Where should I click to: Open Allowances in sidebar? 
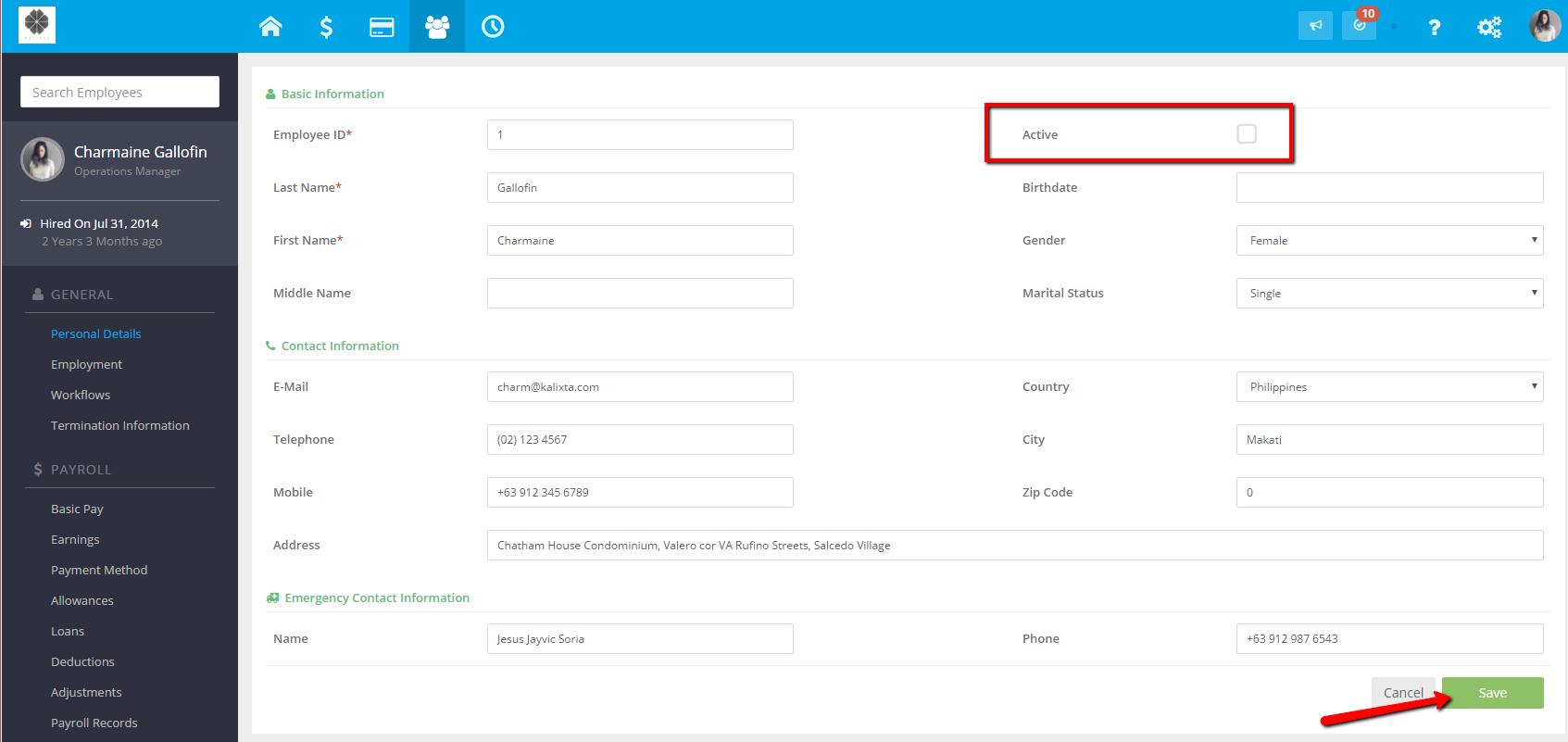[82, 601]
